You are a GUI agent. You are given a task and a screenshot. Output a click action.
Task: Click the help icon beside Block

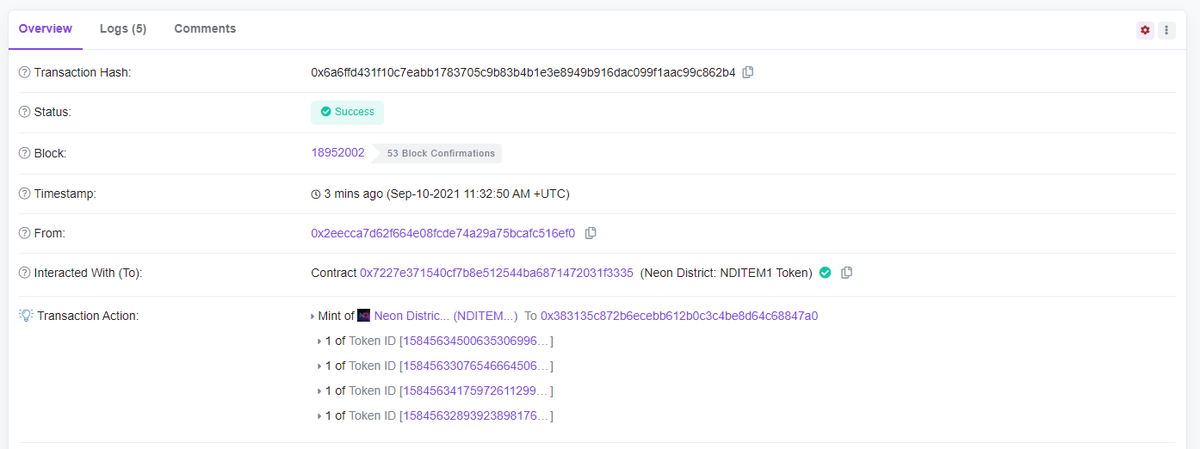(25, 153)
